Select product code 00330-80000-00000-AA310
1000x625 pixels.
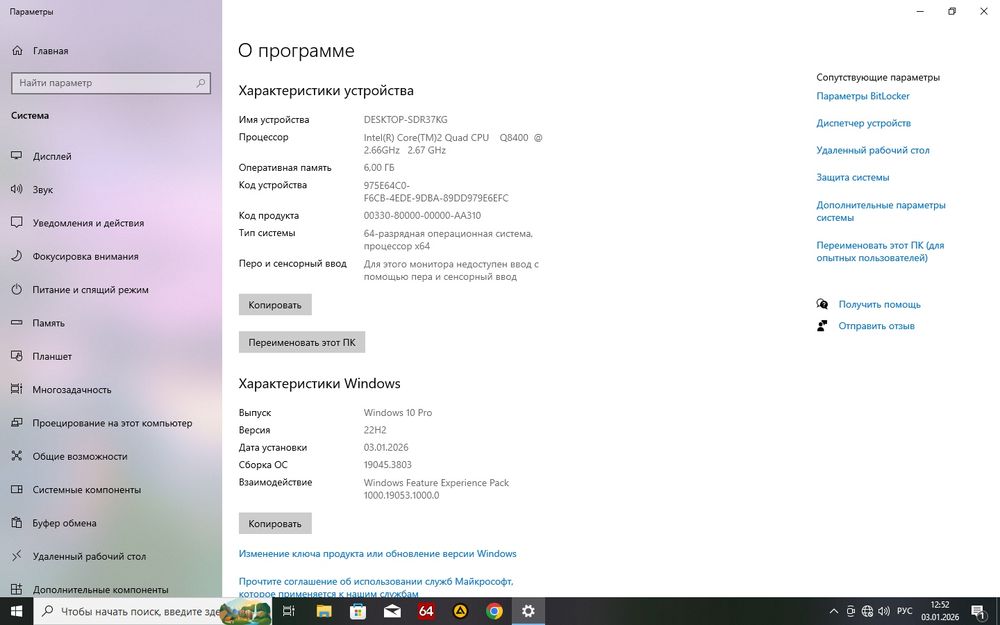pos(422,216)
